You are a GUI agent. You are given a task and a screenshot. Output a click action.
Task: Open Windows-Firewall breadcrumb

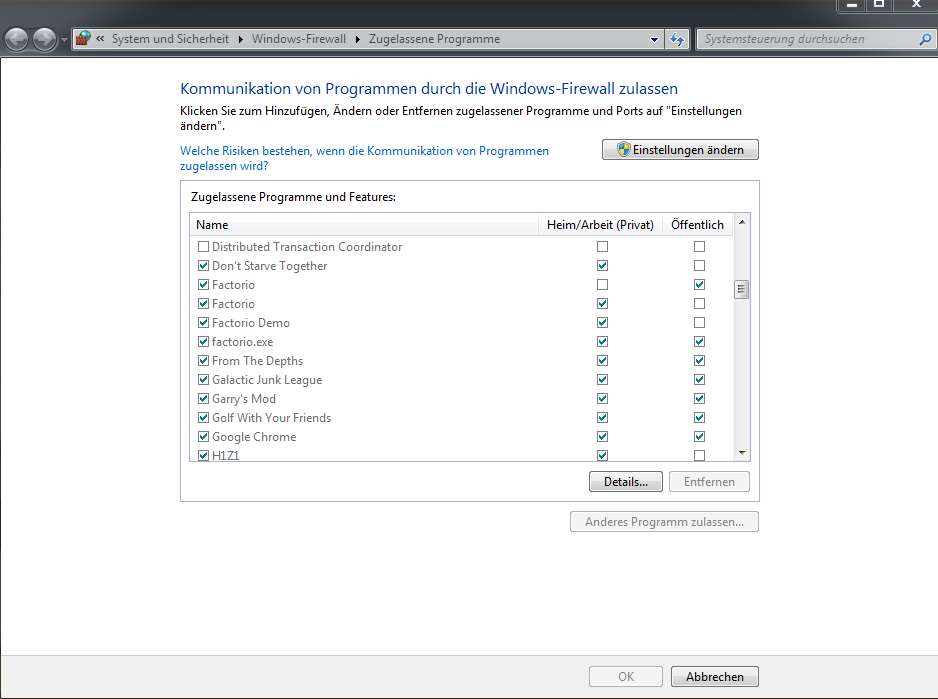click(x=299, y=39)
